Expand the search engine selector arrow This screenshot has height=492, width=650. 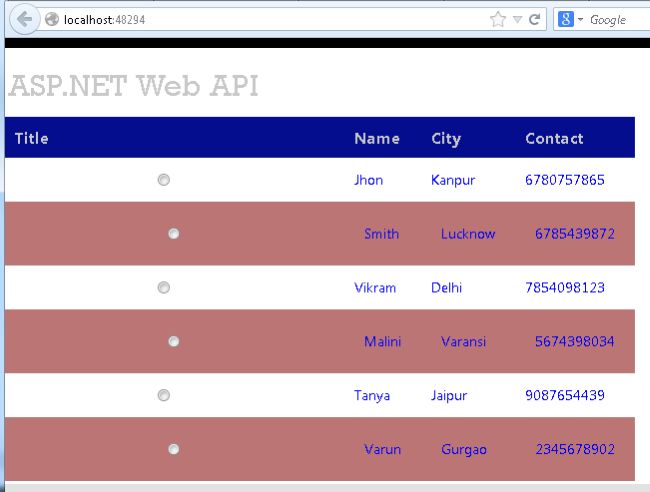(x=580, y=19)
